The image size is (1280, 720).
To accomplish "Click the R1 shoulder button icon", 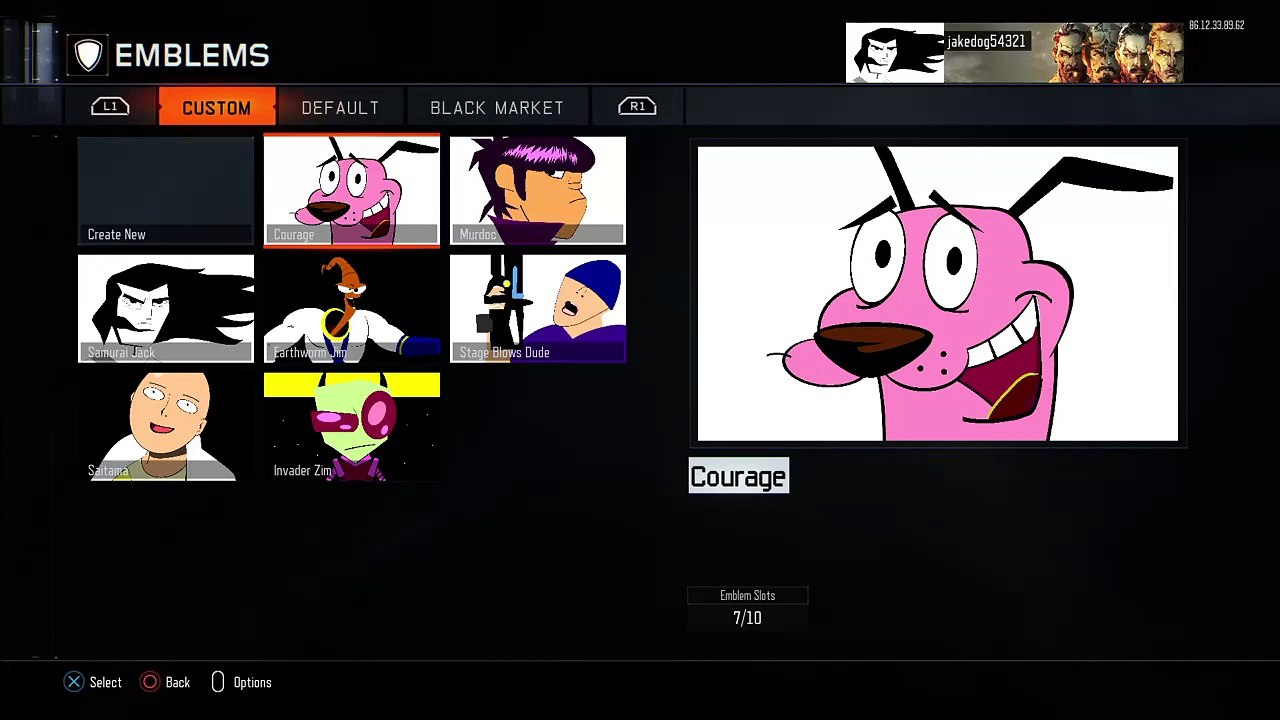I will pyautogui.click(x=637, y=106).
